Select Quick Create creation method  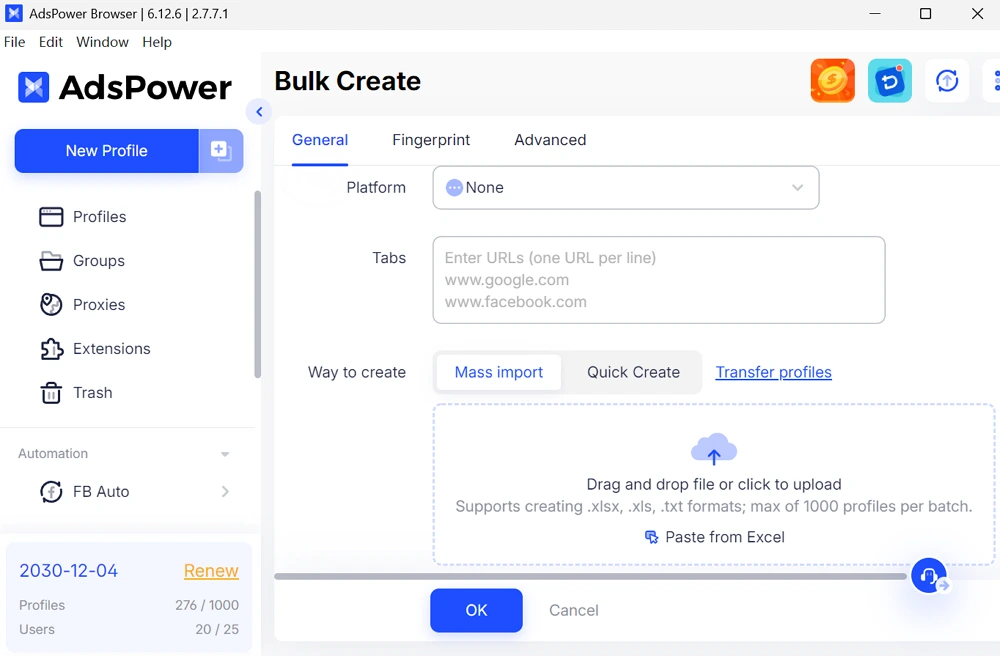click(x=633, y=372)
